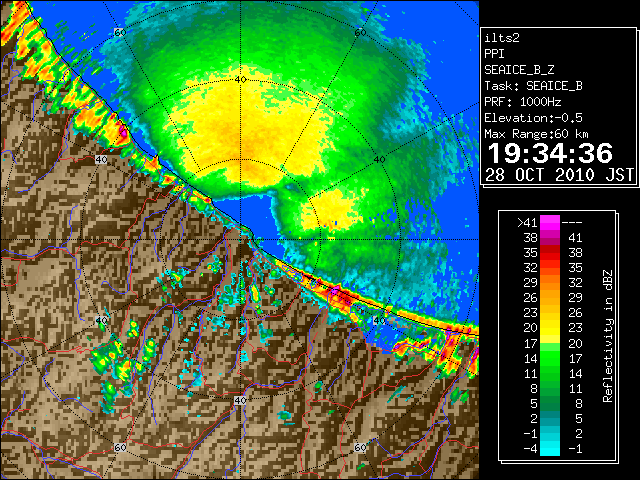The height and width of the screenshot is (480, 640).
Task: Pick the magenta >41 dBZ swatch
Action: point(550,222)
